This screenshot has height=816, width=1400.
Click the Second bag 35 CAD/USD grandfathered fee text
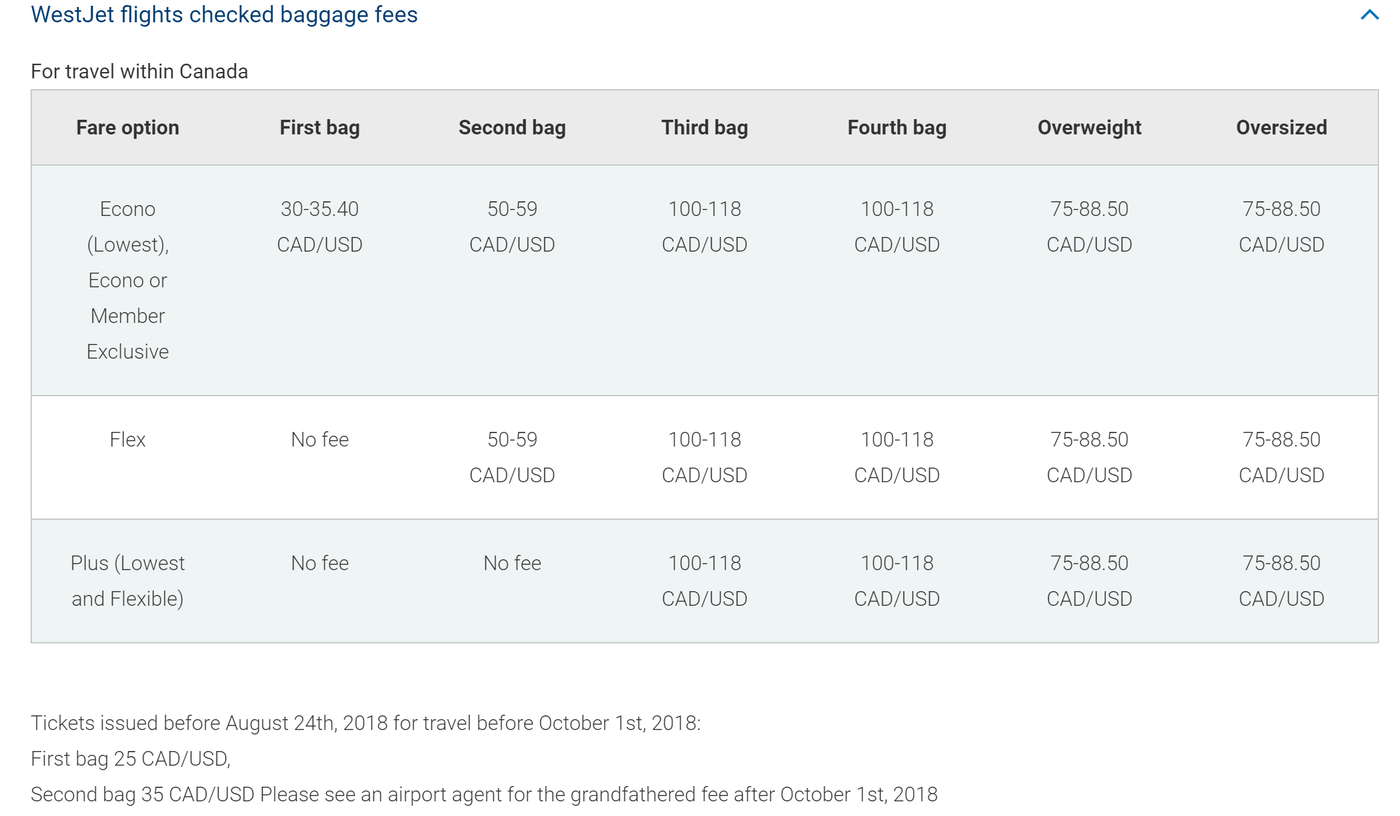click(485, 794)
